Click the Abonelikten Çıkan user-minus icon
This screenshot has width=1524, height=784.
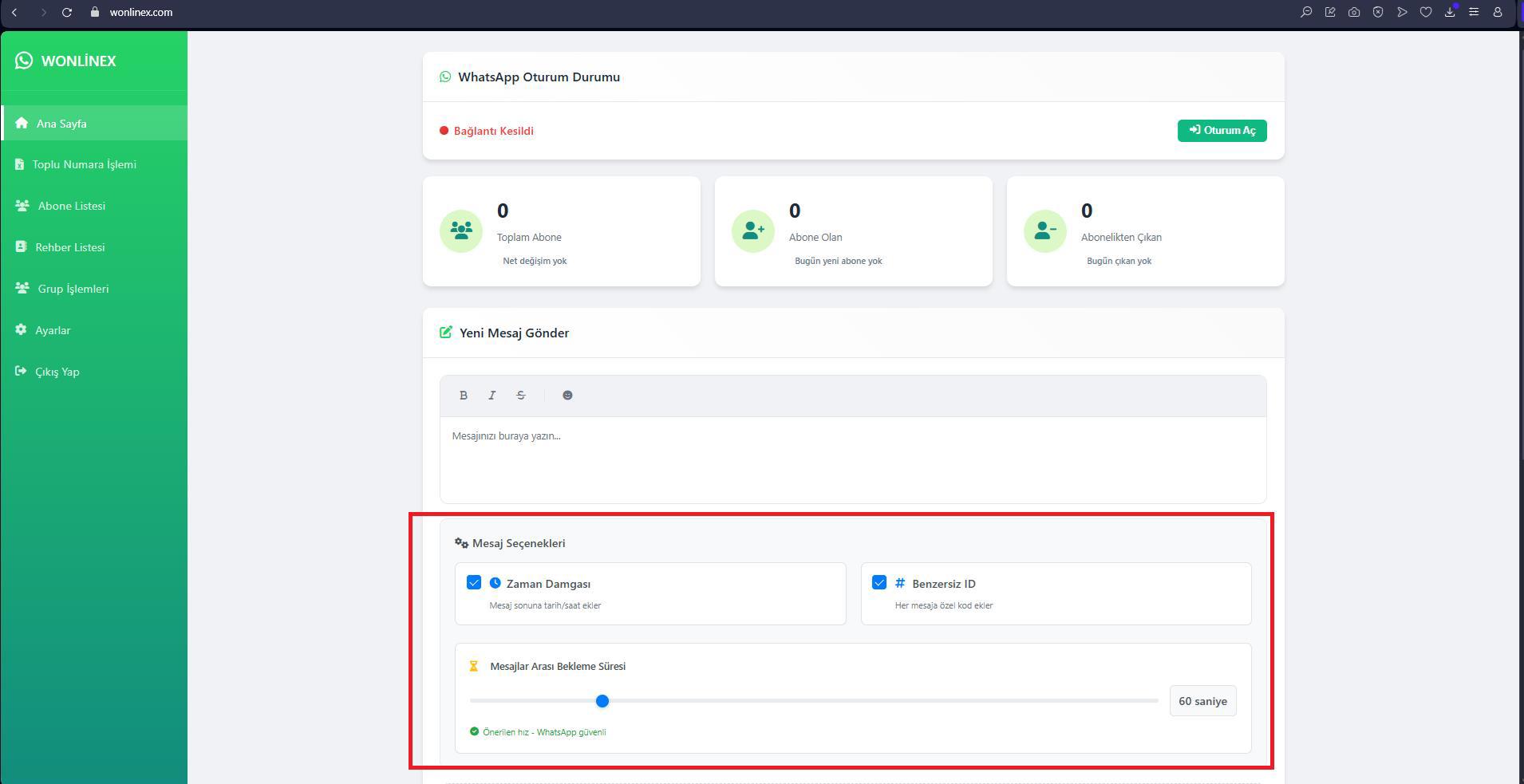click(x=1045, y=230)
